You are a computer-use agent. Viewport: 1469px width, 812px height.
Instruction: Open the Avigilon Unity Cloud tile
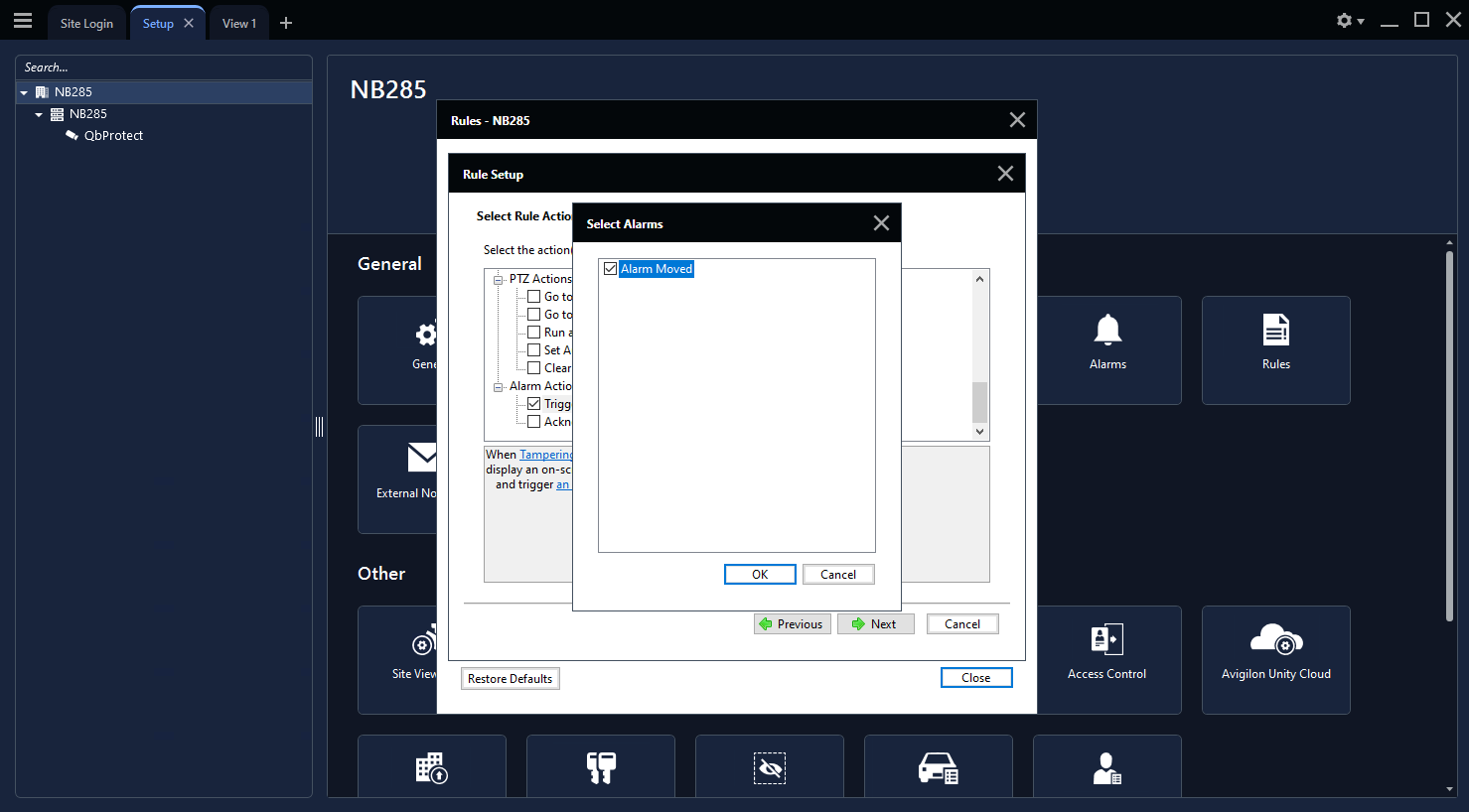click(1275, 659)
